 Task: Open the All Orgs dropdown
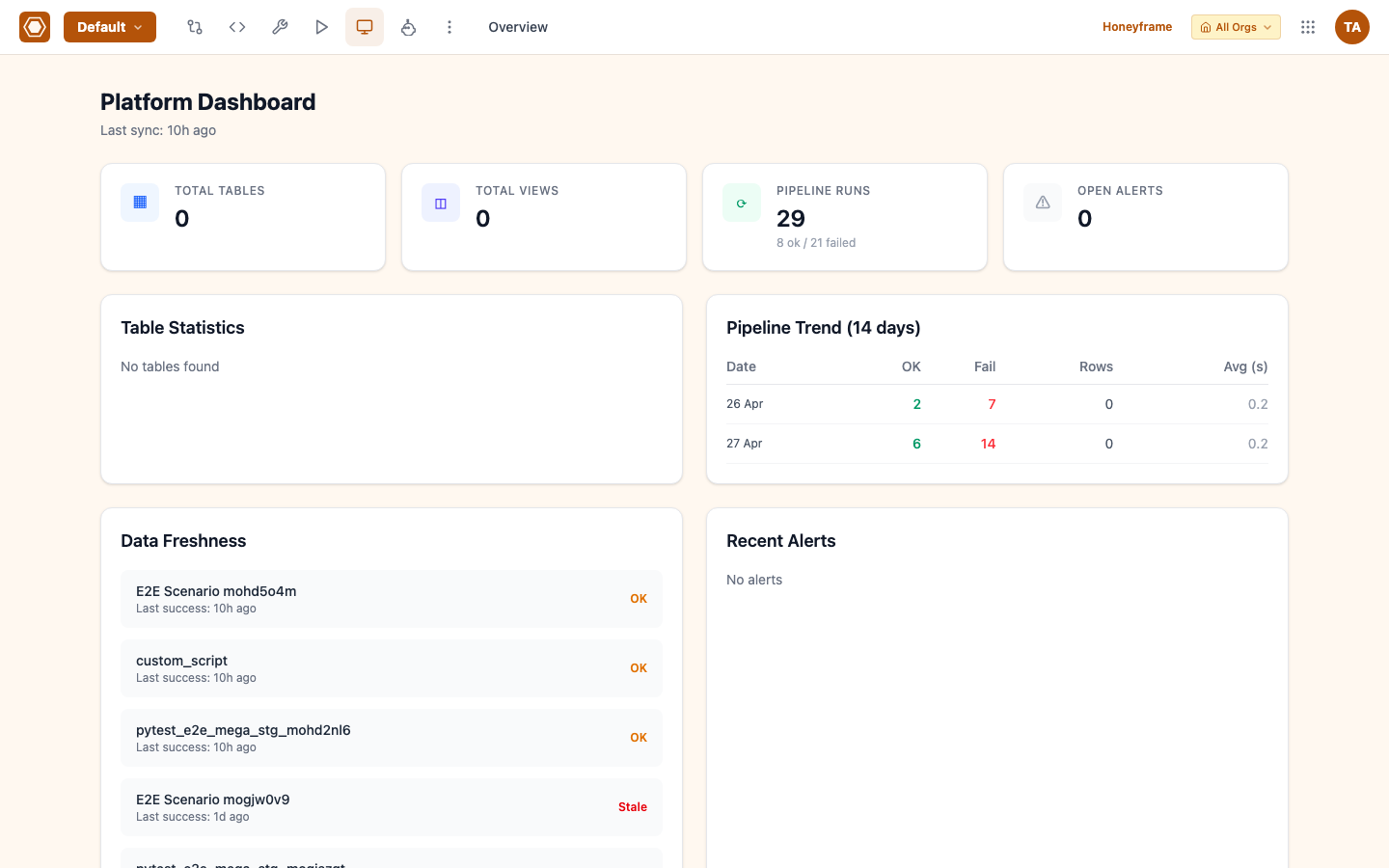coord(1236,27)
